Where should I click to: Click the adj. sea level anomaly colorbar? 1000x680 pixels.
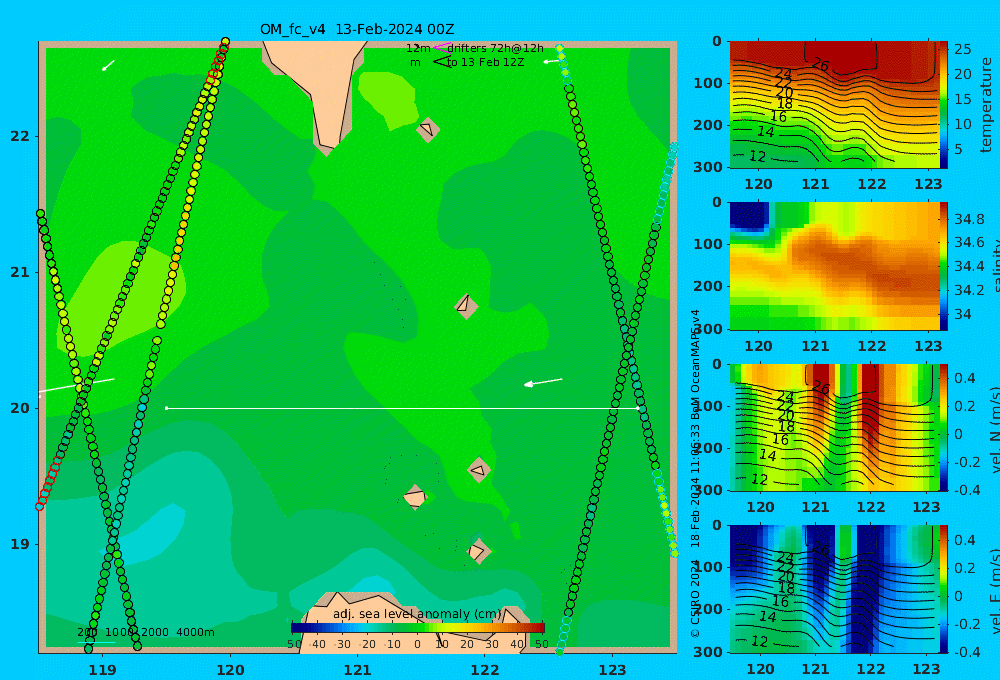click(x=418, y=628)
